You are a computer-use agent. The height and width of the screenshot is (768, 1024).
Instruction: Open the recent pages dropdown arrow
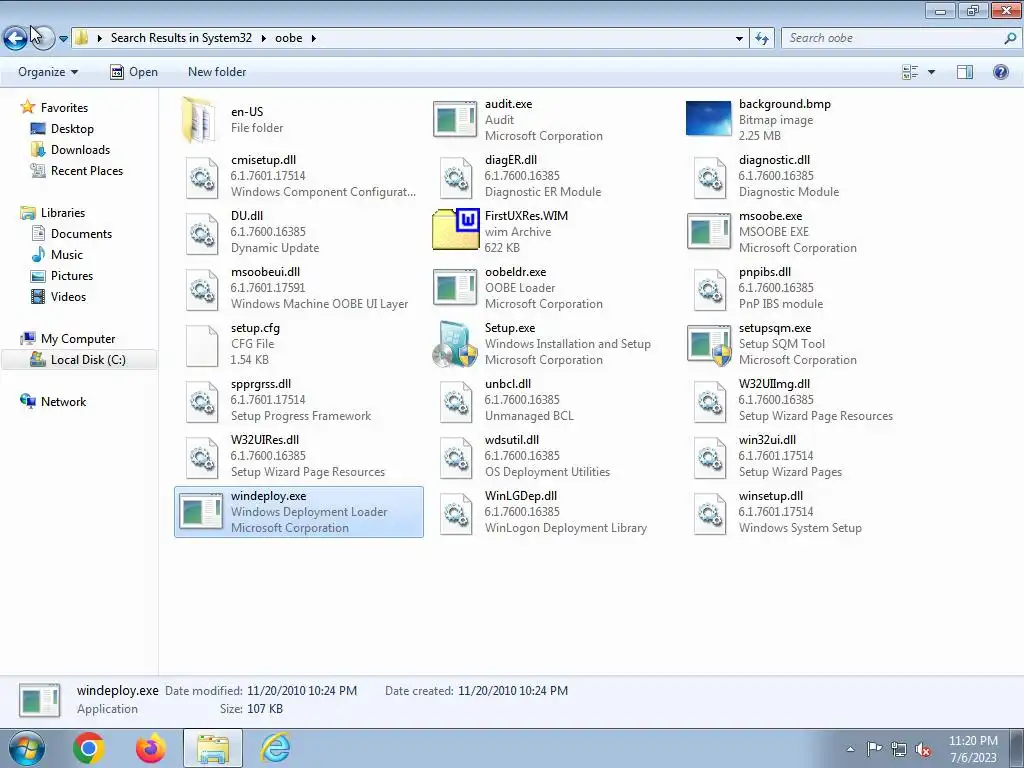(x=63, y=39)
